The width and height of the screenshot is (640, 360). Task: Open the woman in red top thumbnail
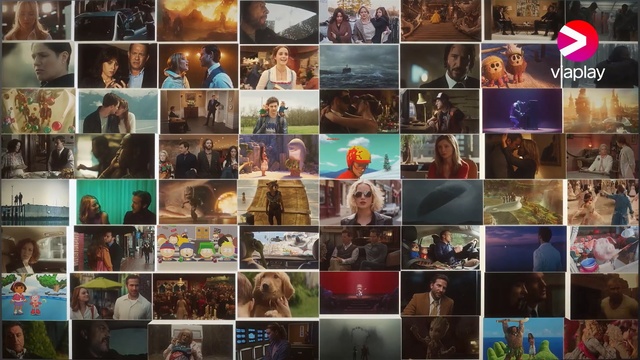pyautogui.click(x=441, y=157)
